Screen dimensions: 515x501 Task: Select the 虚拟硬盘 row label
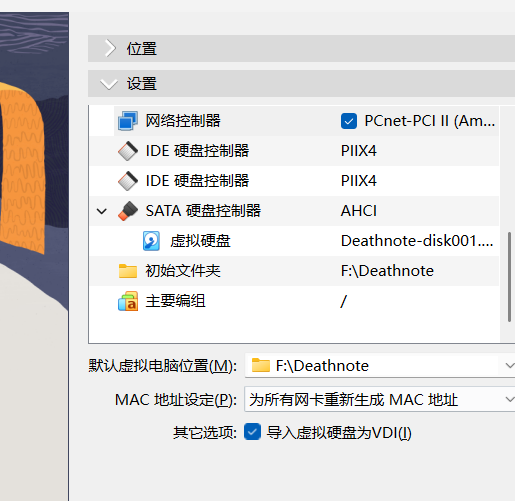[200, 241]
